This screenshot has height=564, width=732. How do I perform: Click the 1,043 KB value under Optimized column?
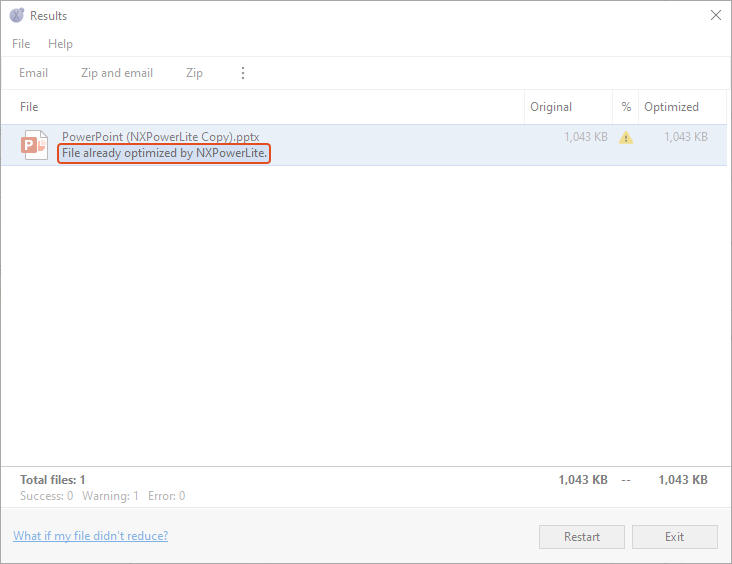686,137
